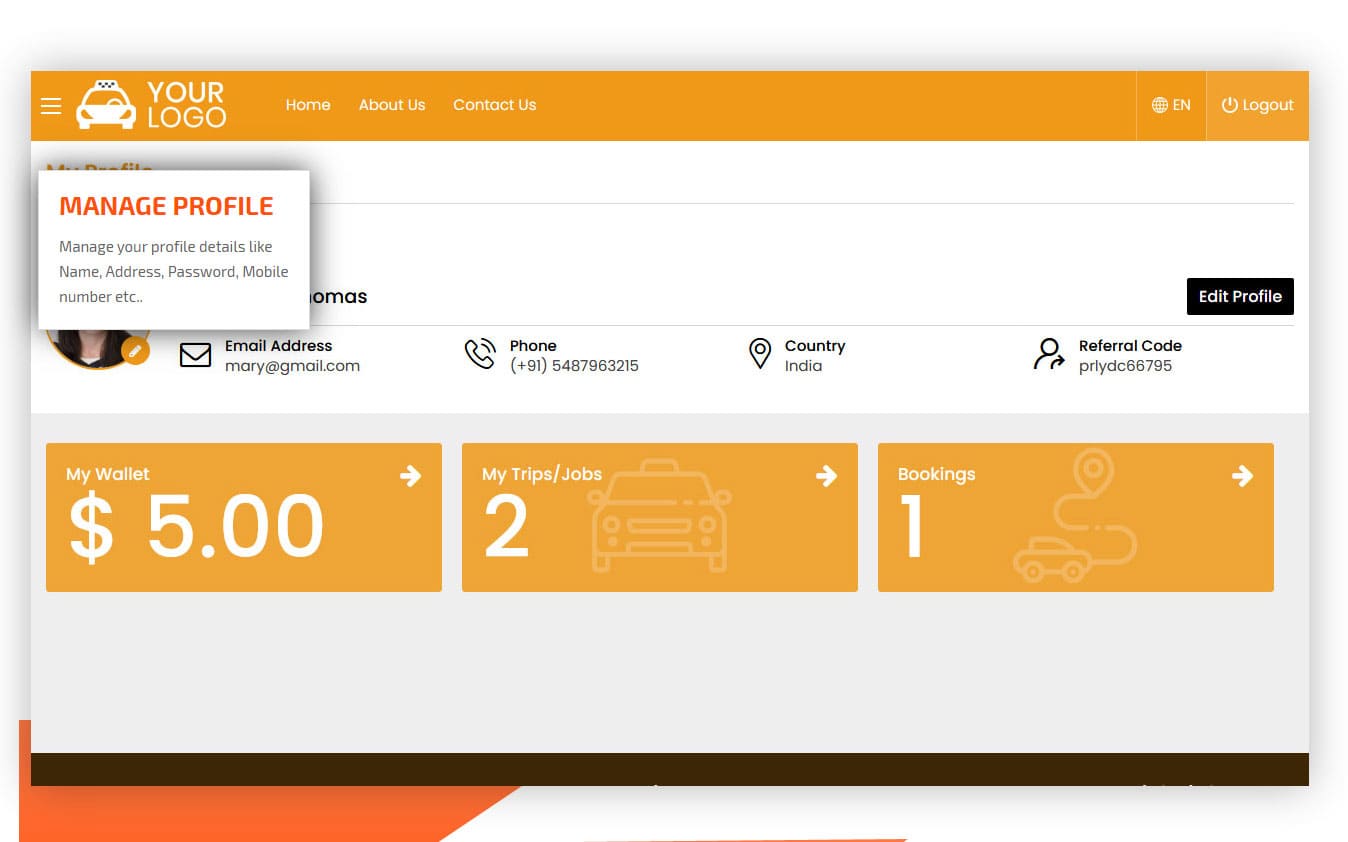Viewport: 1348px width, 842px height.
Task: Click the country location pin icon
Action: pos(760,354)
